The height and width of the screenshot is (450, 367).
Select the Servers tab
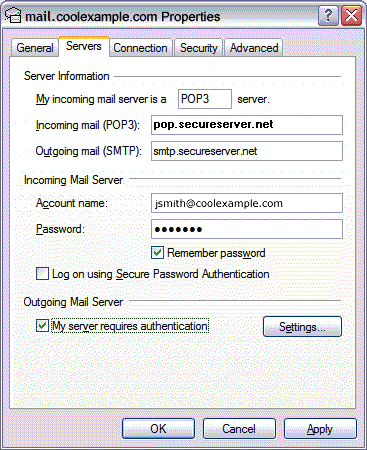point(84,46)
